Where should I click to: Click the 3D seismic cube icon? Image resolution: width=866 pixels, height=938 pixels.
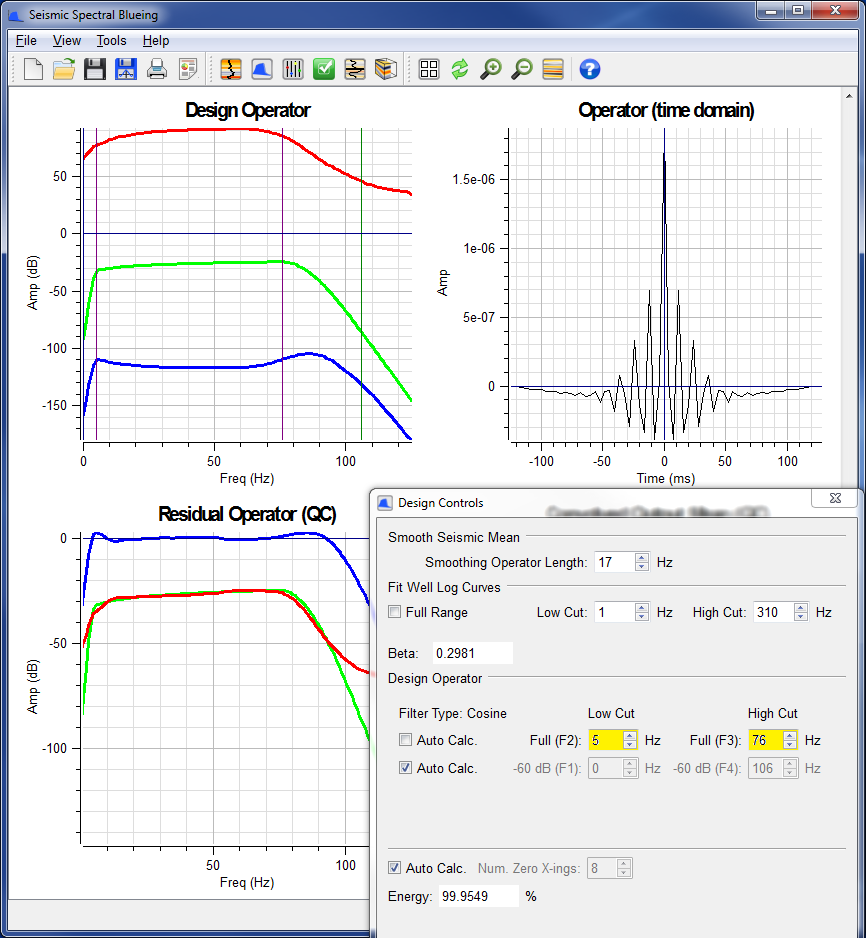click(386, 69)
